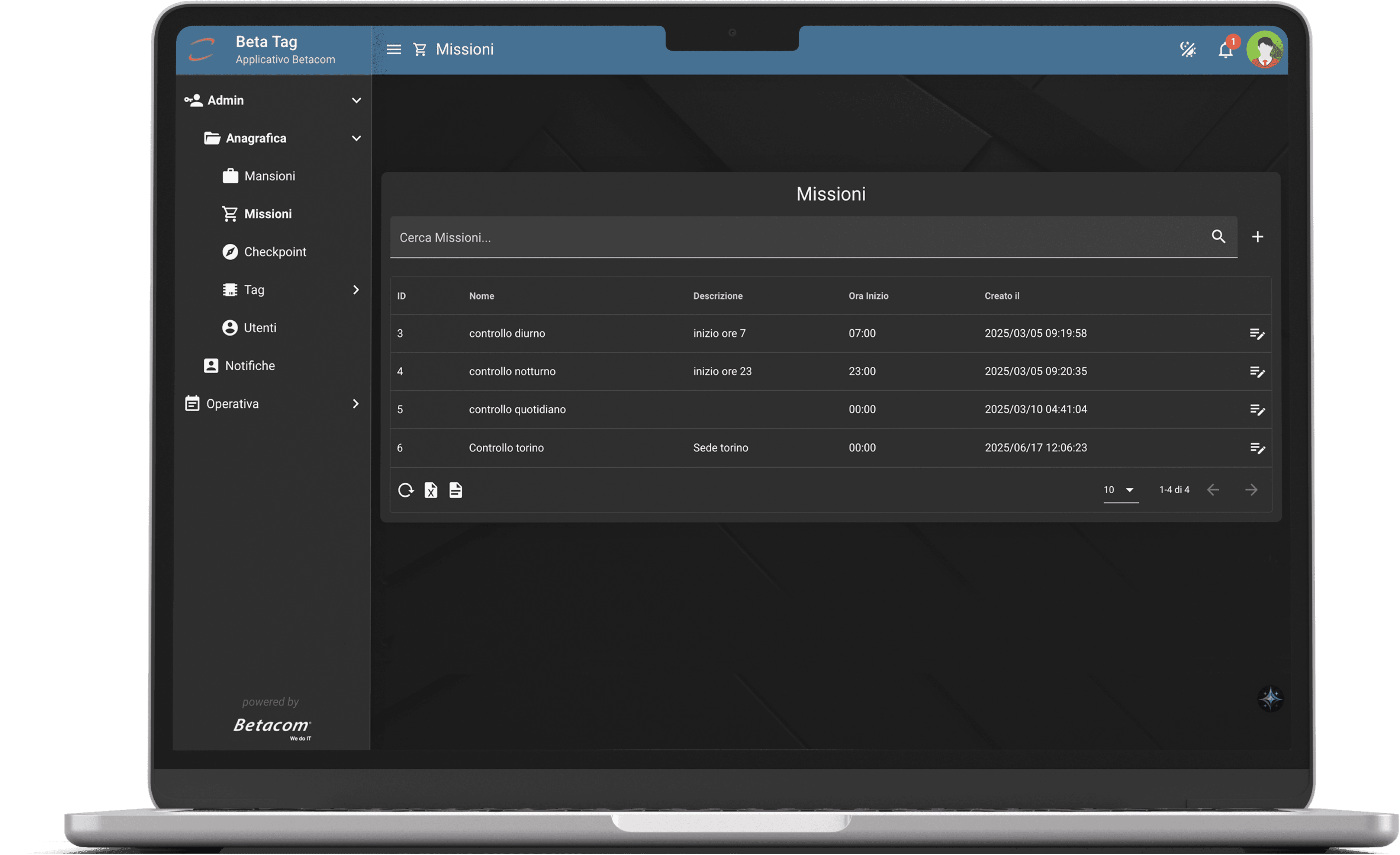Go to Utenti page

coord(260,328)
